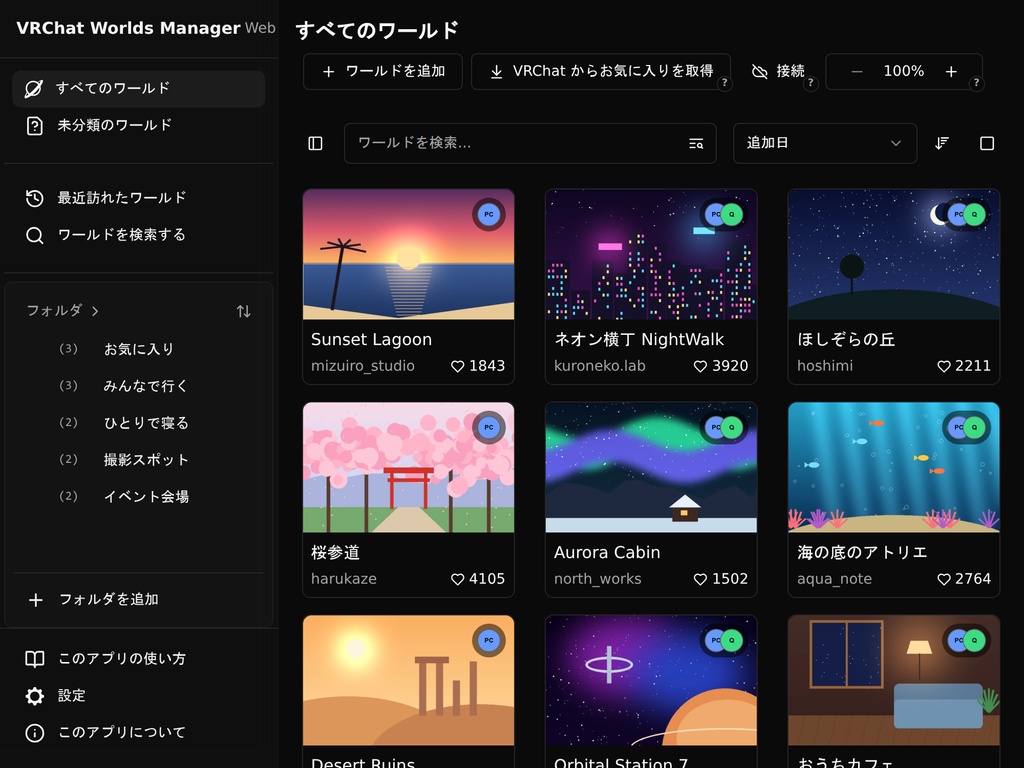Click PC platform badge on Desert Ruins
Screen dimensions: 1024x768
tap(488, 640)
